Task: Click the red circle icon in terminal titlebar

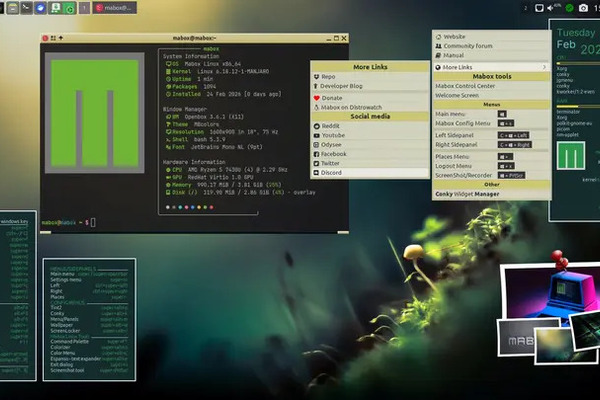Action: [x=45, y=38]
